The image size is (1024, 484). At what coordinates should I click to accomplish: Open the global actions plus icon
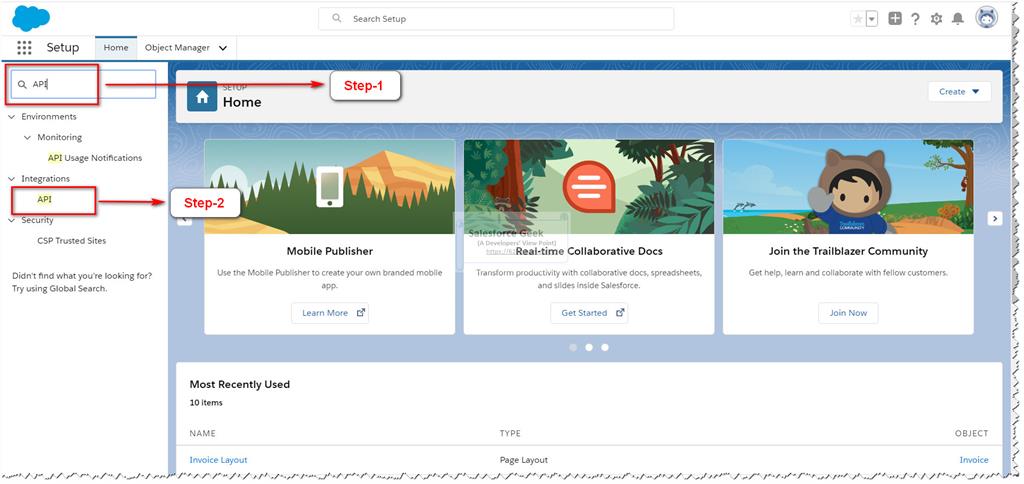(x=895, y=19)
